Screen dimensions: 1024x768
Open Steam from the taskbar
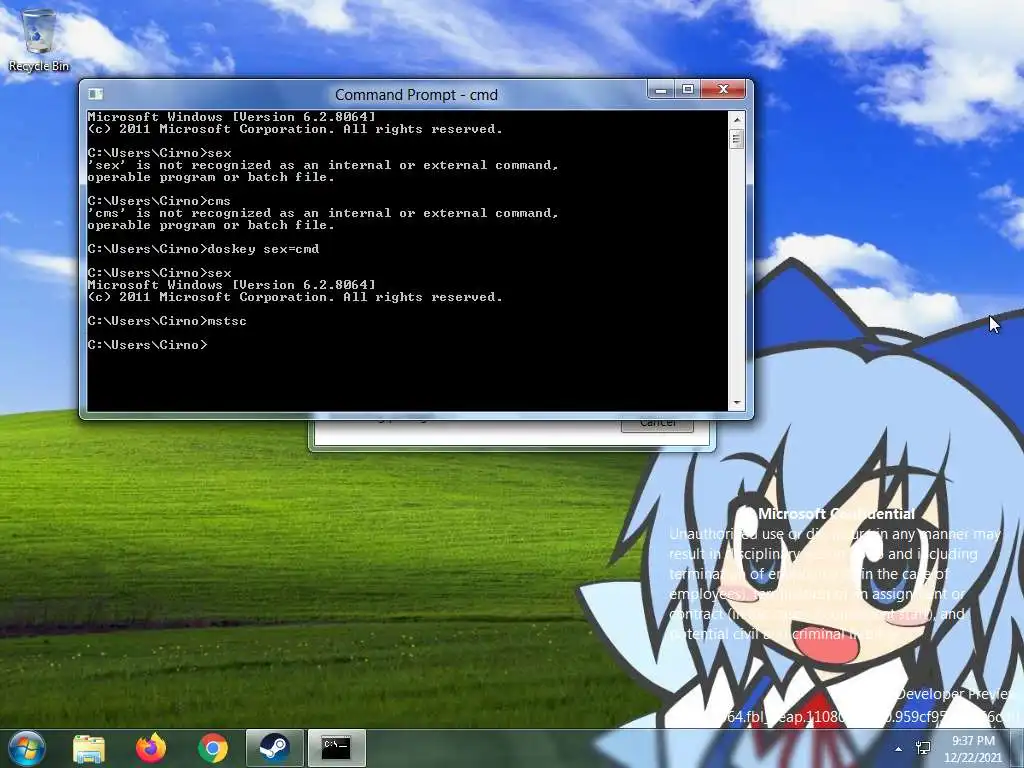(x=274, y=748)
